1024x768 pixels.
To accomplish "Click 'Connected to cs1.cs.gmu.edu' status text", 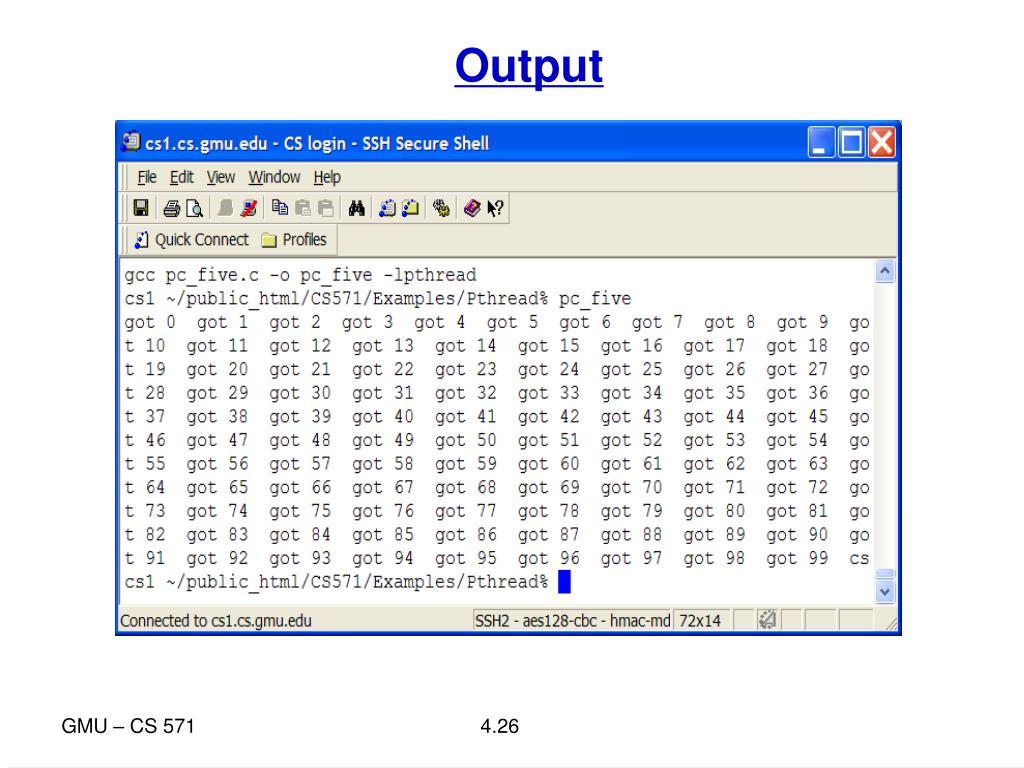I will click(x=216, y=620).
